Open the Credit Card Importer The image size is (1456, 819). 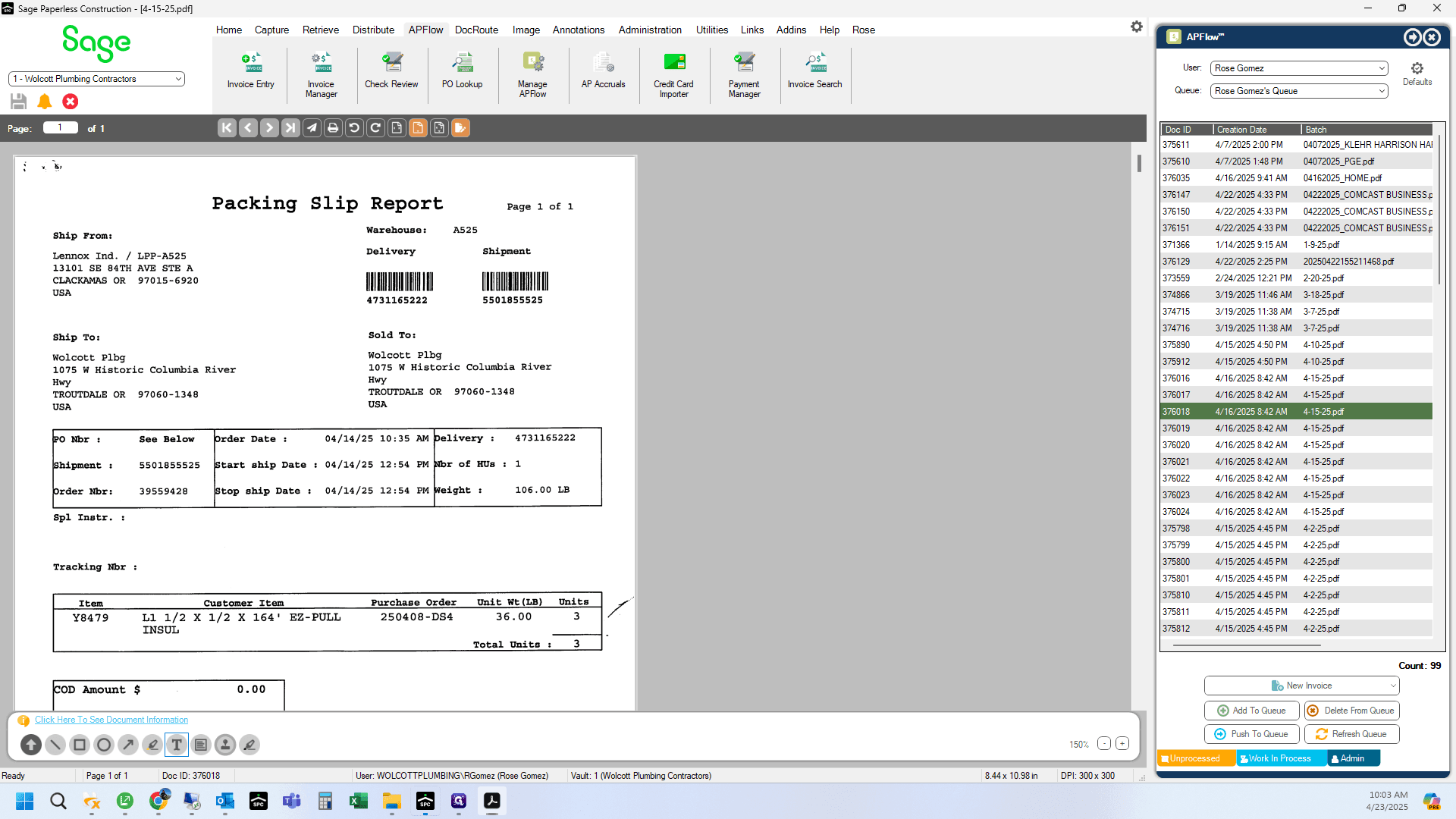pyautogui.click(x=674, y=75)
